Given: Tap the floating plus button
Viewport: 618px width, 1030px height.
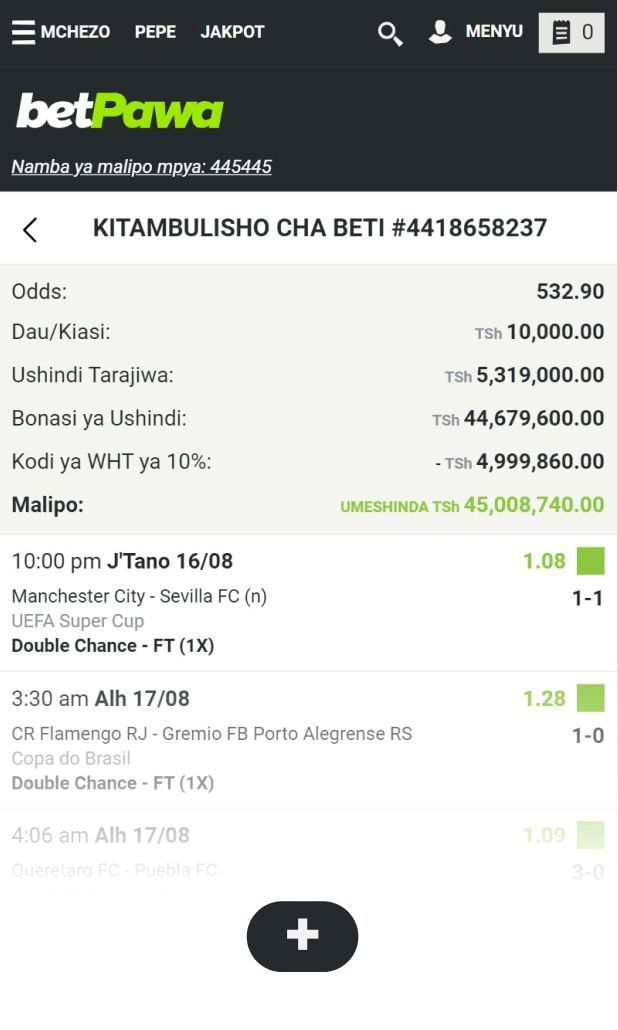Looking at the screenshot, I should pos(302,936).
